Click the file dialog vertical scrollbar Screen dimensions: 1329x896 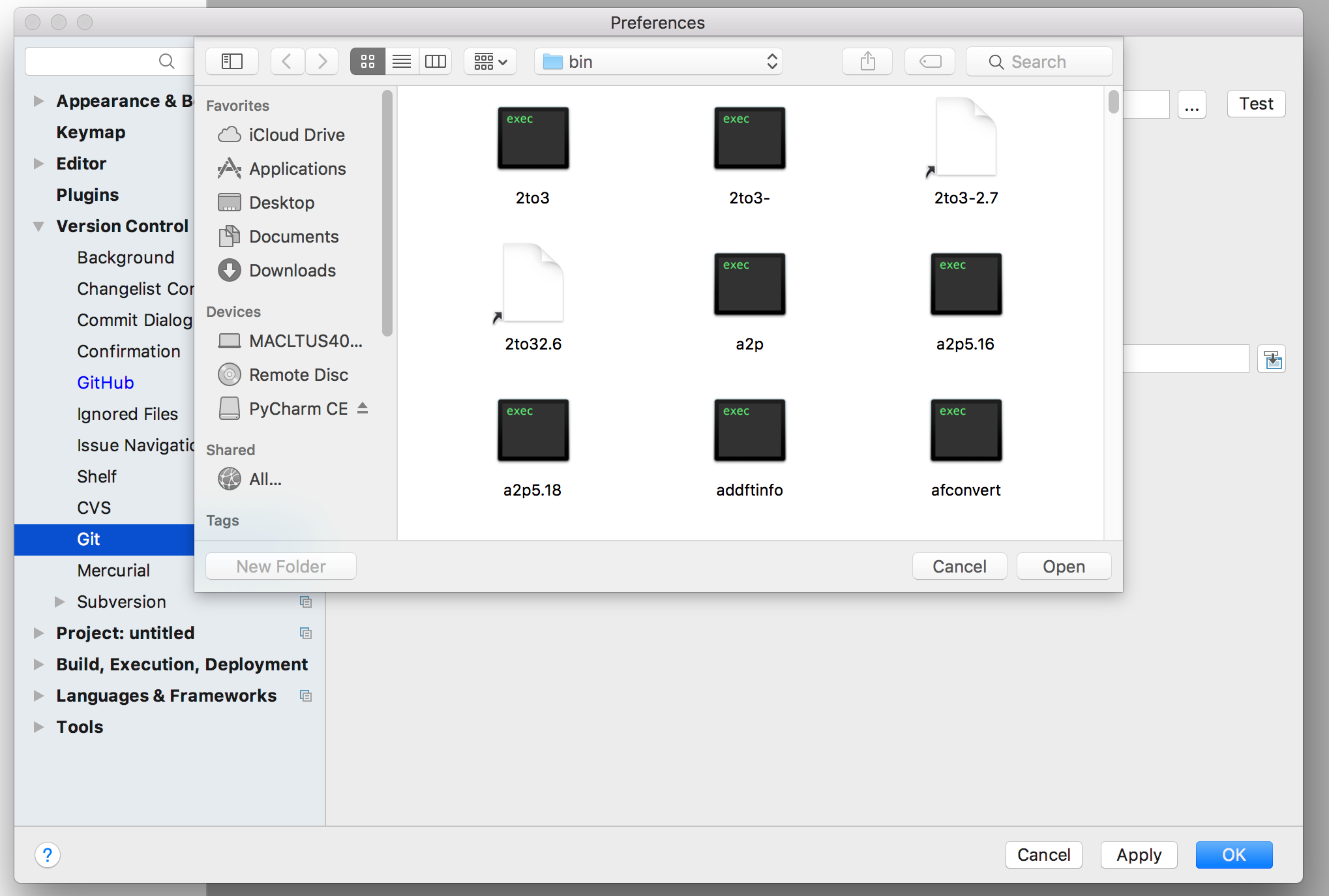tap(1113, 103)
